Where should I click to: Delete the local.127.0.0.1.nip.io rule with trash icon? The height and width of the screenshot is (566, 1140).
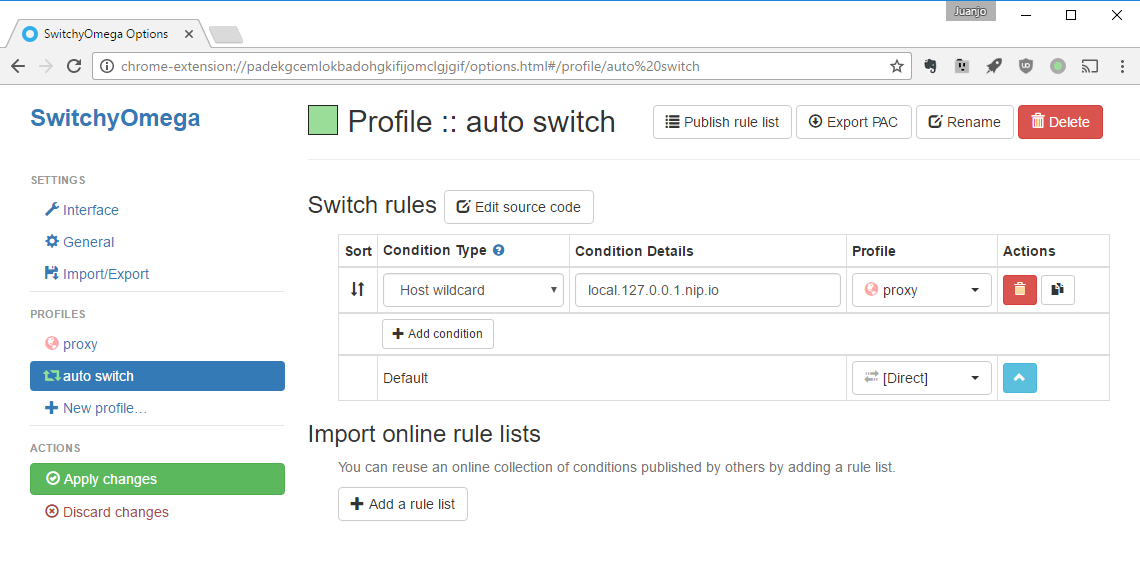1020,290
